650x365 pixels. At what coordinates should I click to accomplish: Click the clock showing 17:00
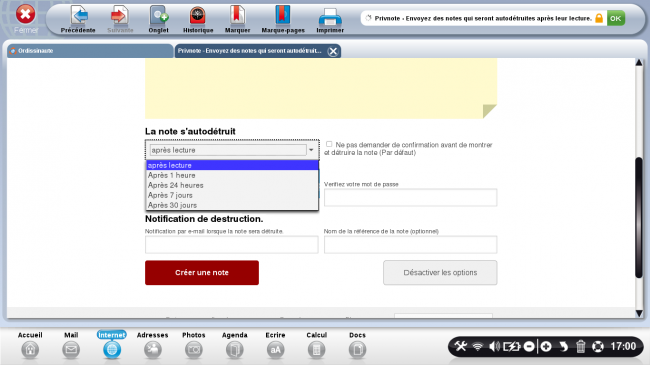[623, 346]
